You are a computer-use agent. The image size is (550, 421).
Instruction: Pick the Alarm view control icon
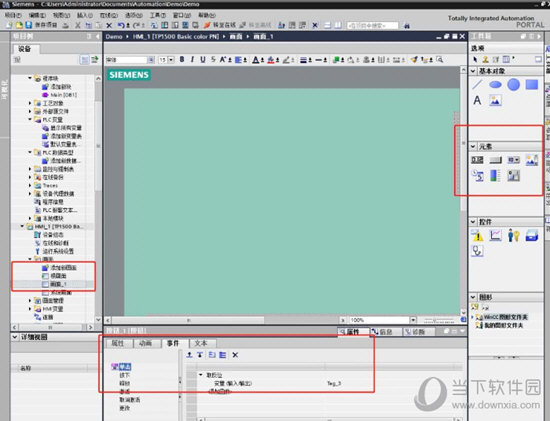pos(477,235)
